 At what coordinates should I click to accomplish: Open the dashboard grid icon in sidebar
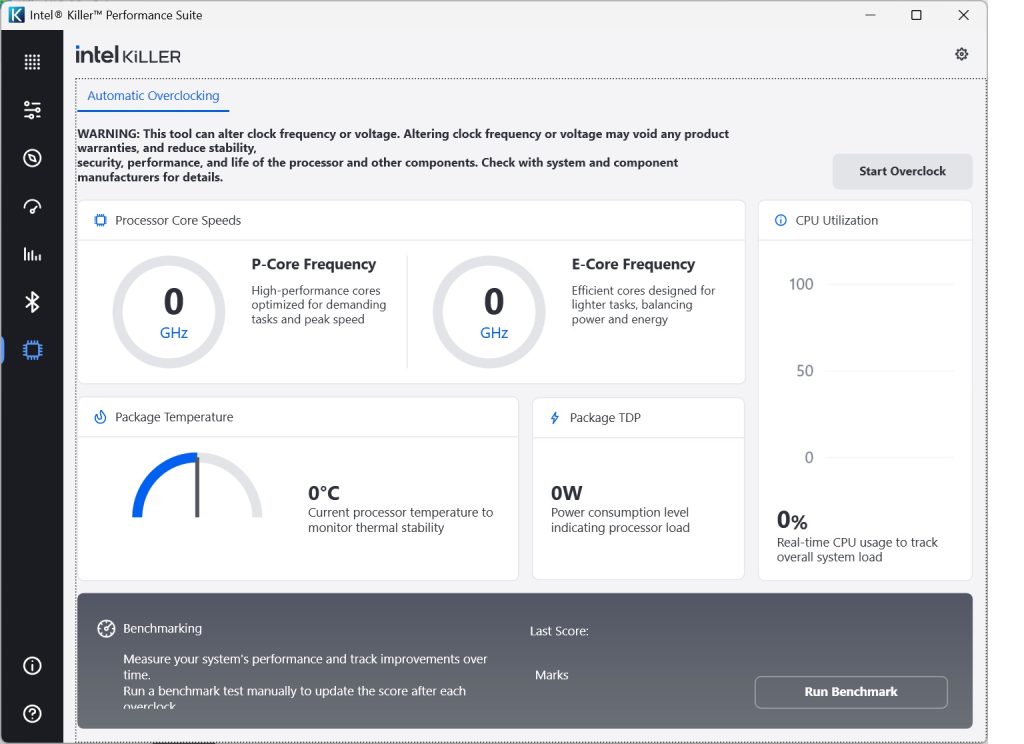coord(32,62)
